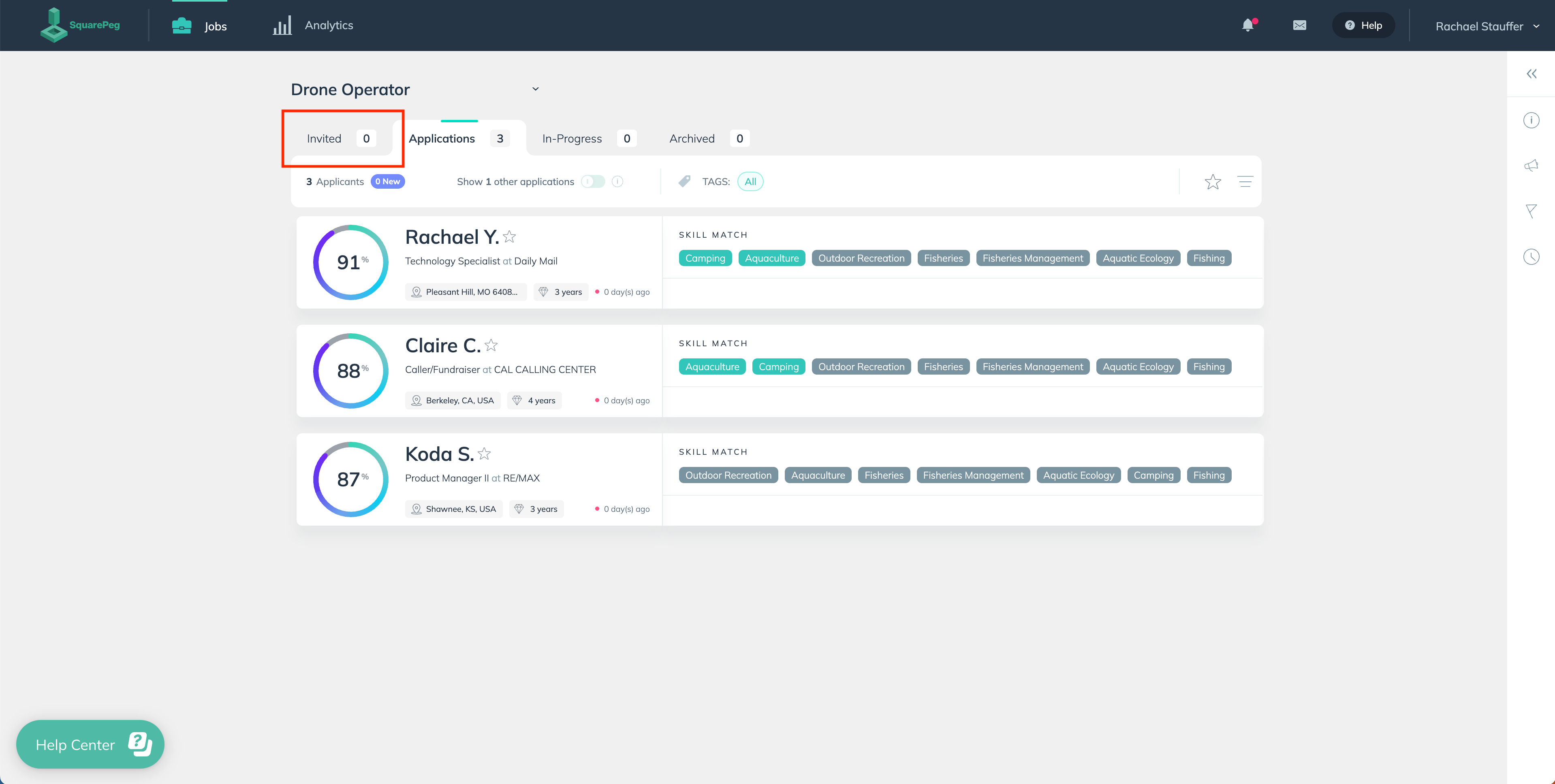This screenshot has height=784, width=1555.
Task: Open the Analytics section
Action: [314, 25]
